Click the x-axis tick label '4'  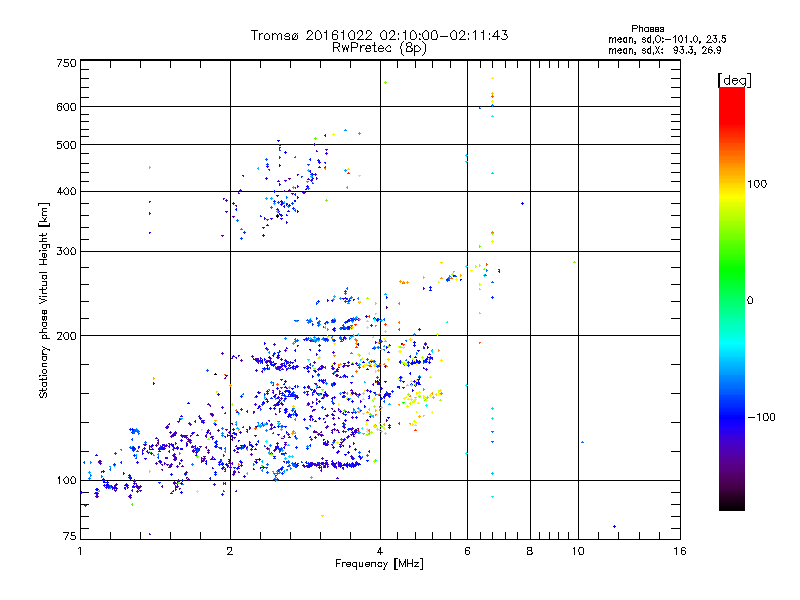(380, 551)
